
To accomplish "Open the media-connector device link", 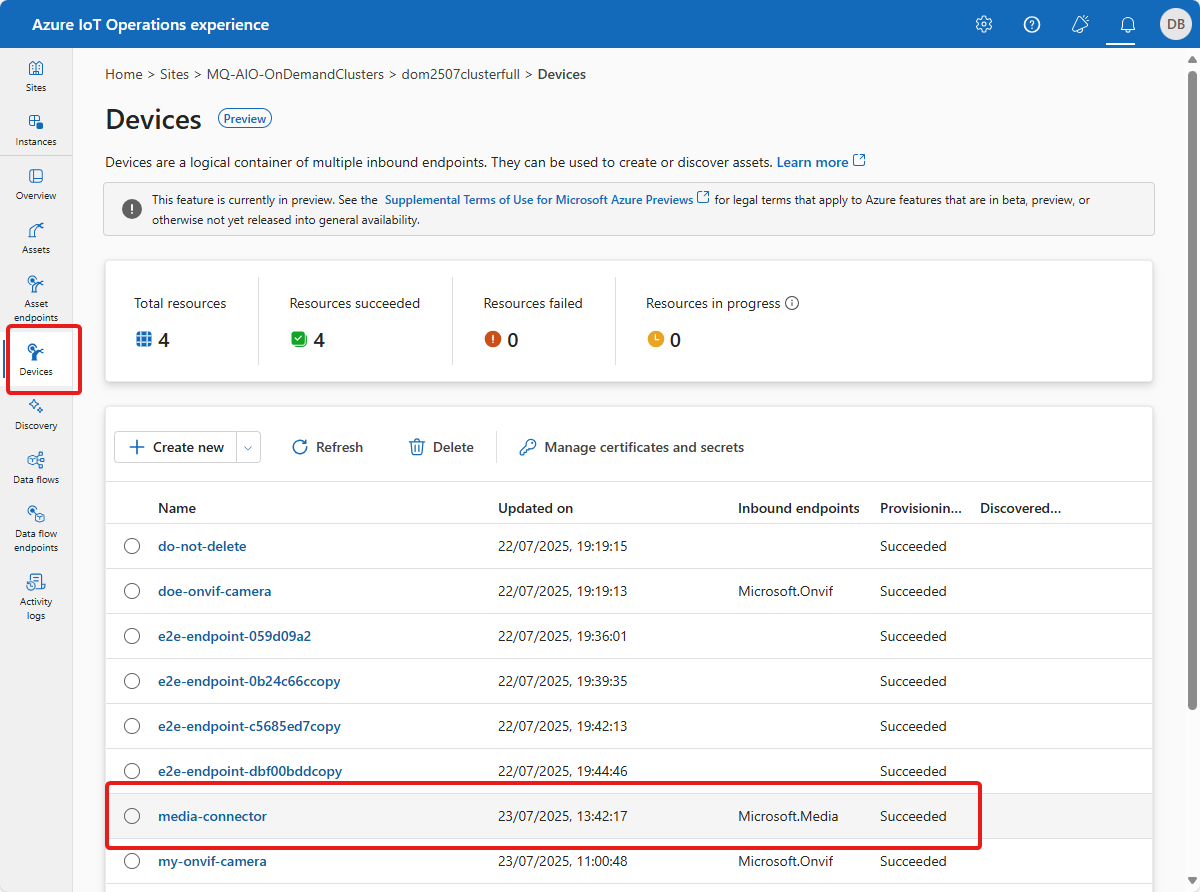I will point(212,816).
